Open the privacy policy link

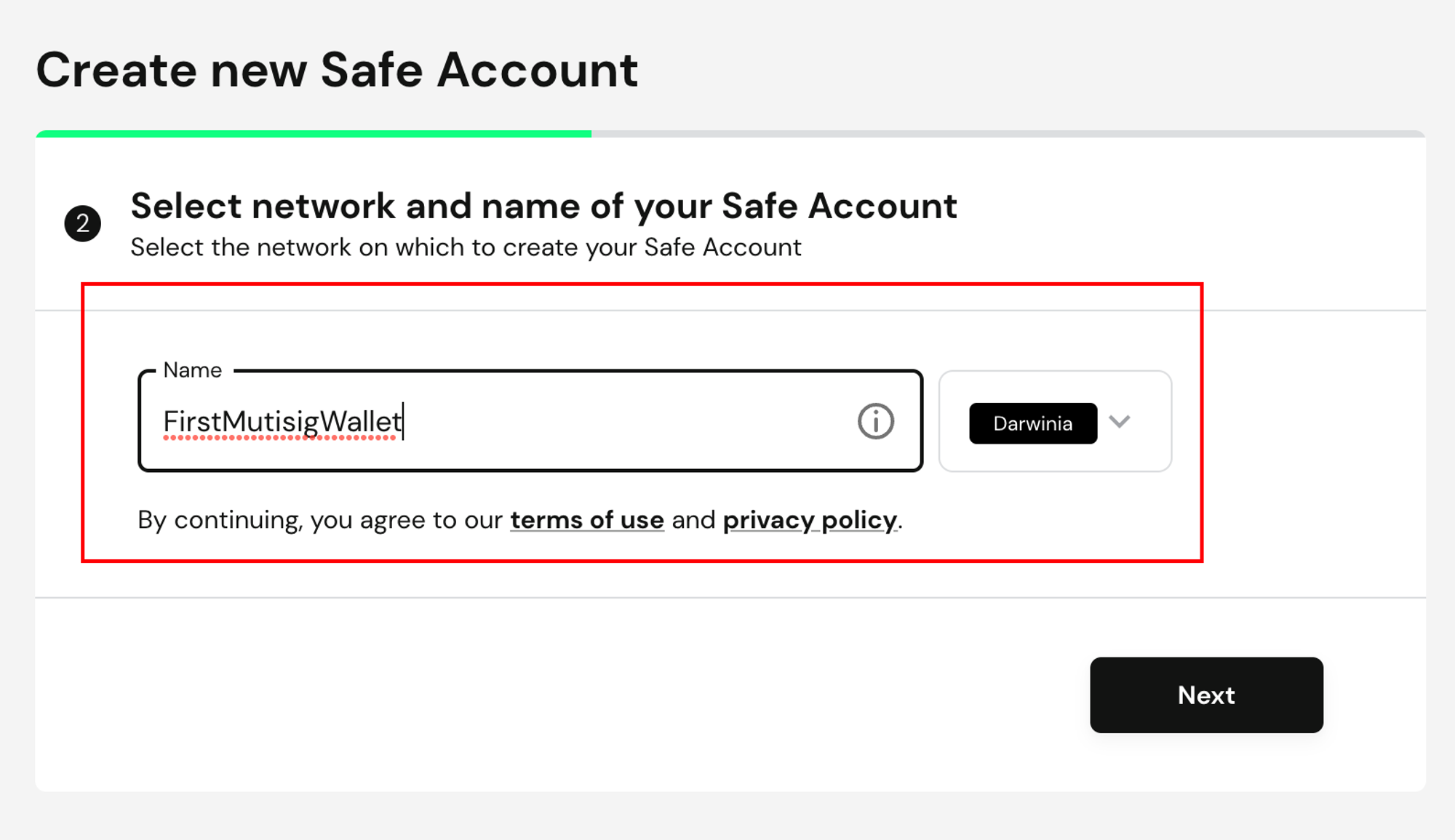tap(810, 520)
